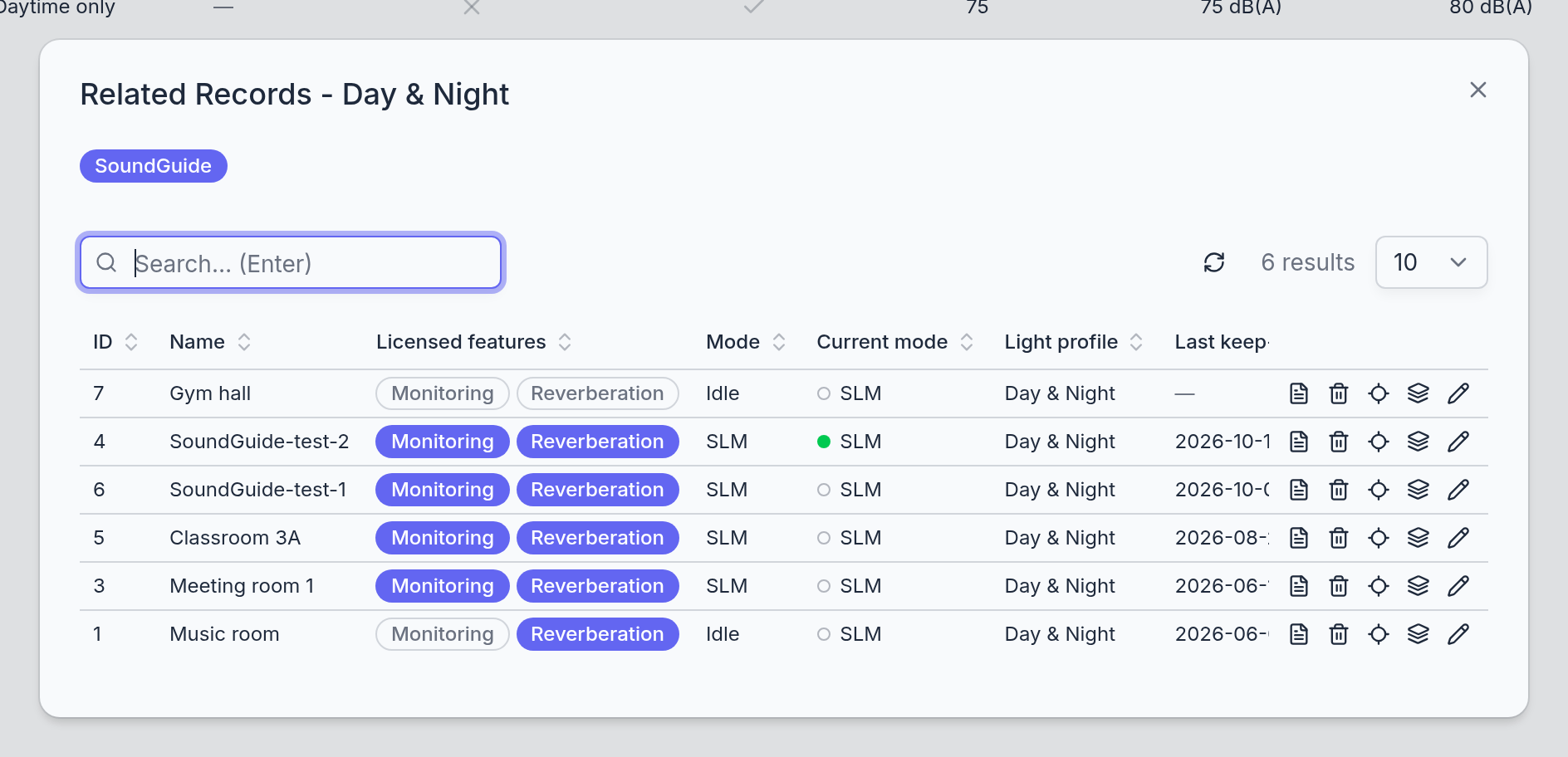Click crosshair icon in Classroom 3A row

tap(1379, 538)
